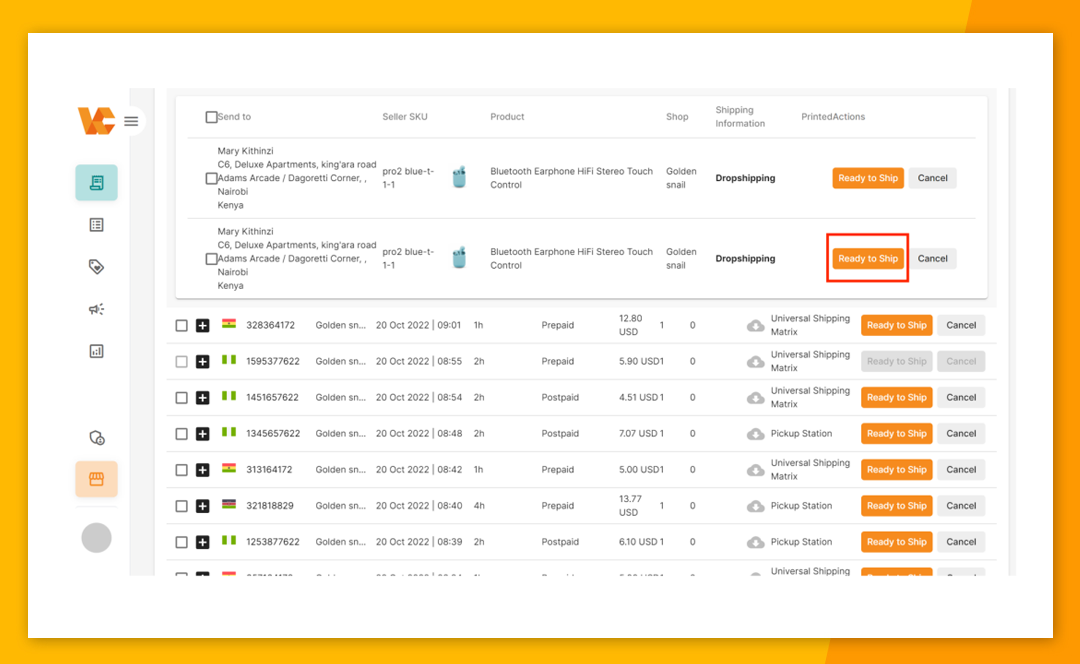This screenshot has width=1080, height=664.
Task: Click the Product column header
Action: (507, 117)
